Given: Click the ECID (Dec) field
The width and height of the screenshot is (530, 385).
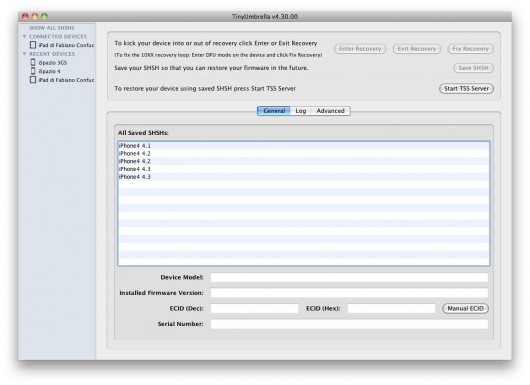Looking at the screenshot, I should pos(255,308).
